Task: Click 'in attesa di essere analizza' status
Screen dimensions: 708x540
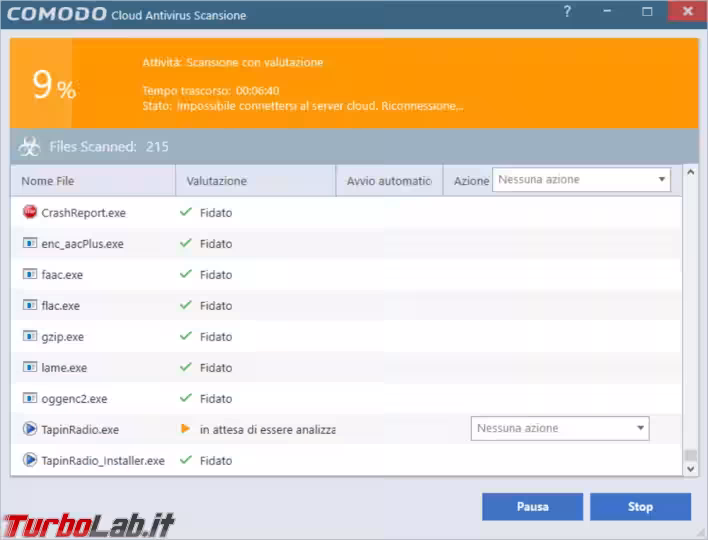Action: click(x=267, y=429)
